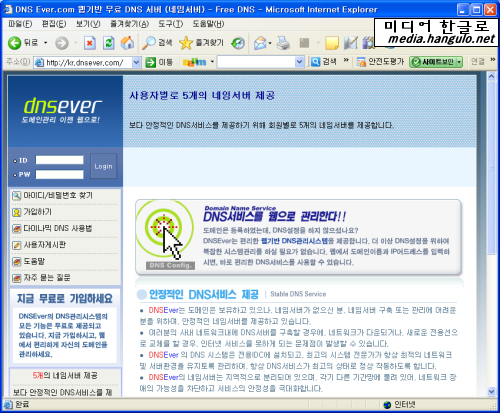Open the 도구 menu
Viewport: 500px width, 413px height.
click(x=170, y=24)
